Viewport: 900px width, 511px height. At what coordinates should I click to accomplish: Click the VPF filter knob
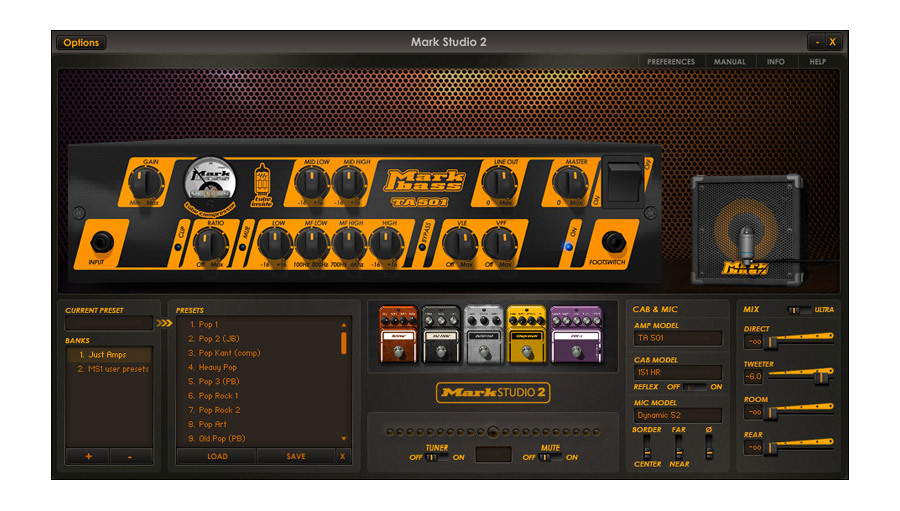point(499,244)
